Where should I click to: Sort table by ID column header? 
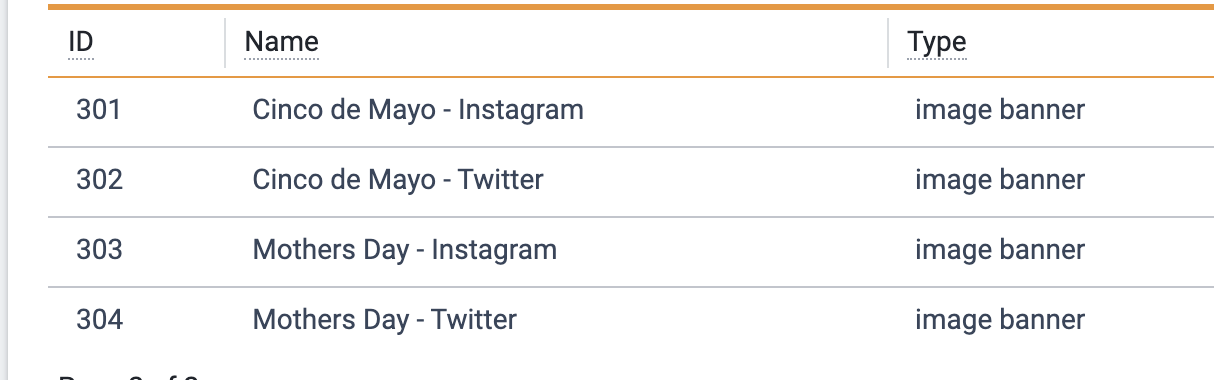[81, 43]
